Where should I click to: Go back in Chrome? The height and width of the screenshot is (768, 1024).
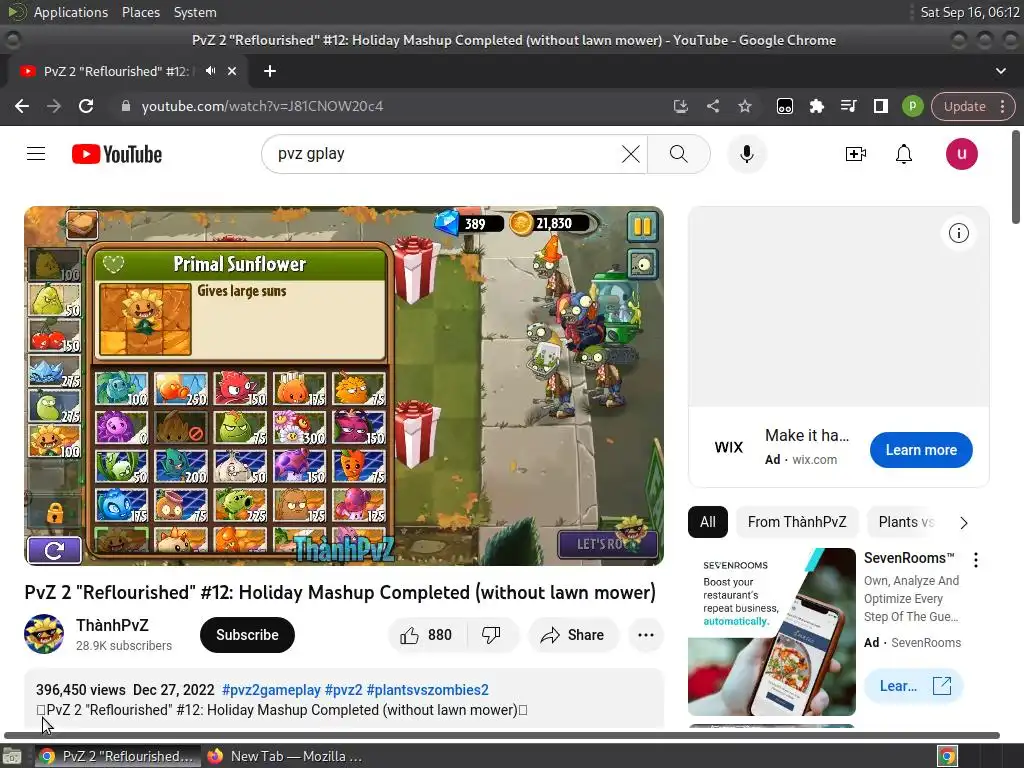(22, 106)
